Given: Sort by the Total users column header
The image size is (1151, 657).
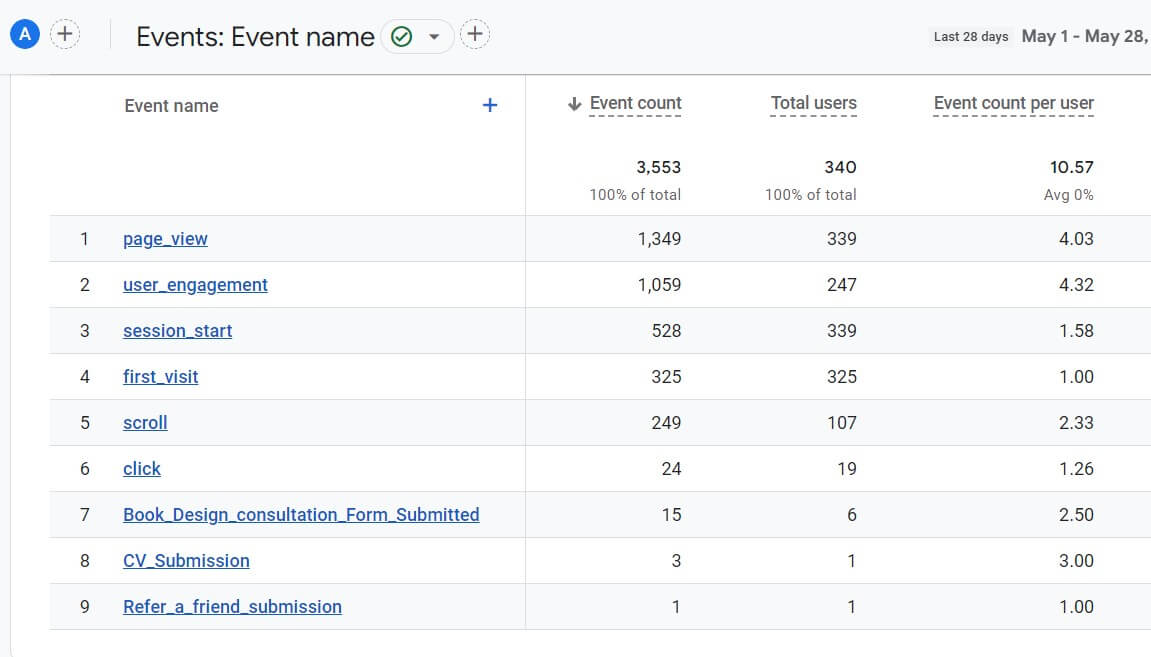Looking at the screenshot, I should 813,103.
